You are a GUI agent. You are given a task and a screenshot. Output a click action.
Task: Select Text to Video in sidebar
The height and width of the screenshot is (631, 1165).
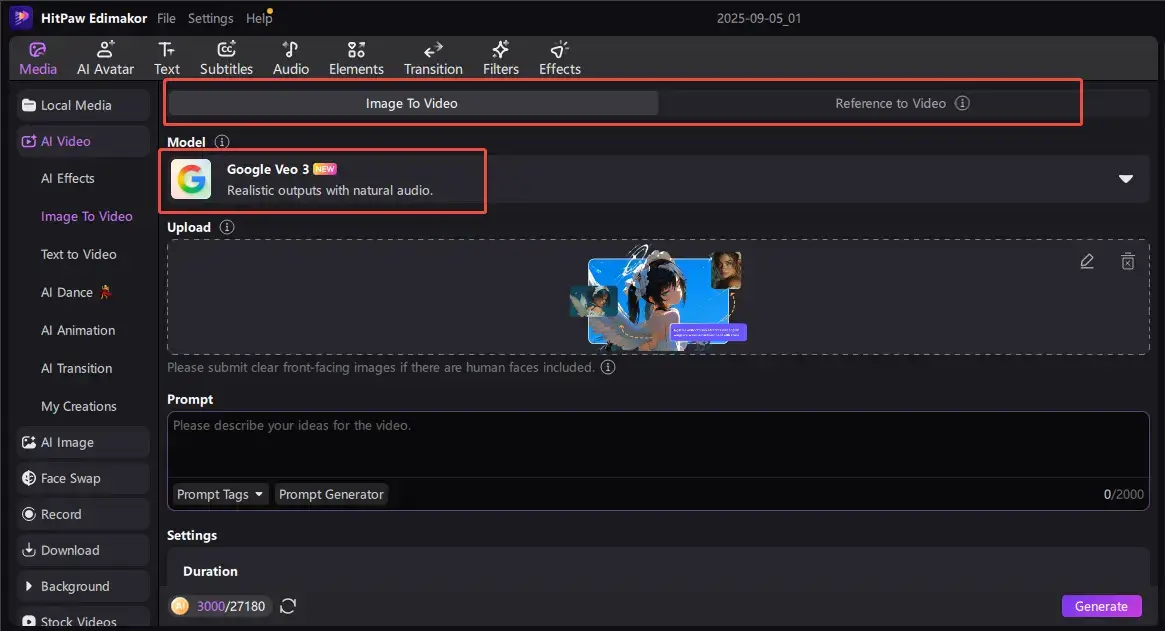[78, 254]
